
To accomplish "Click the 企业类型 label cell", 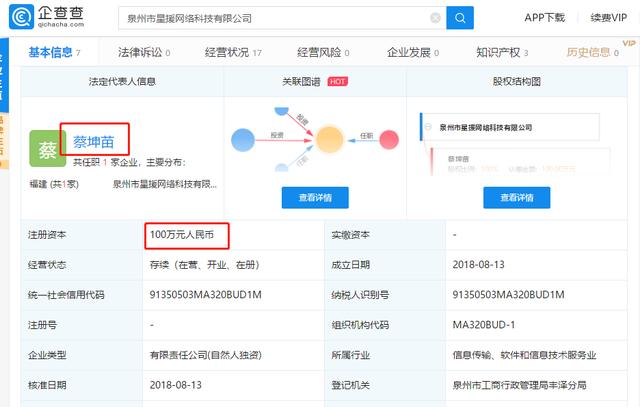I will [x=82, y=355].
